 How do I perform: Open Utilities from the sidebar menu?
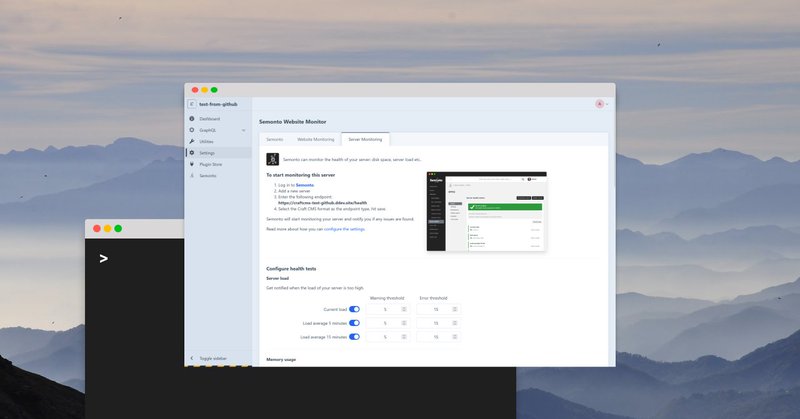tap(206, 141)
